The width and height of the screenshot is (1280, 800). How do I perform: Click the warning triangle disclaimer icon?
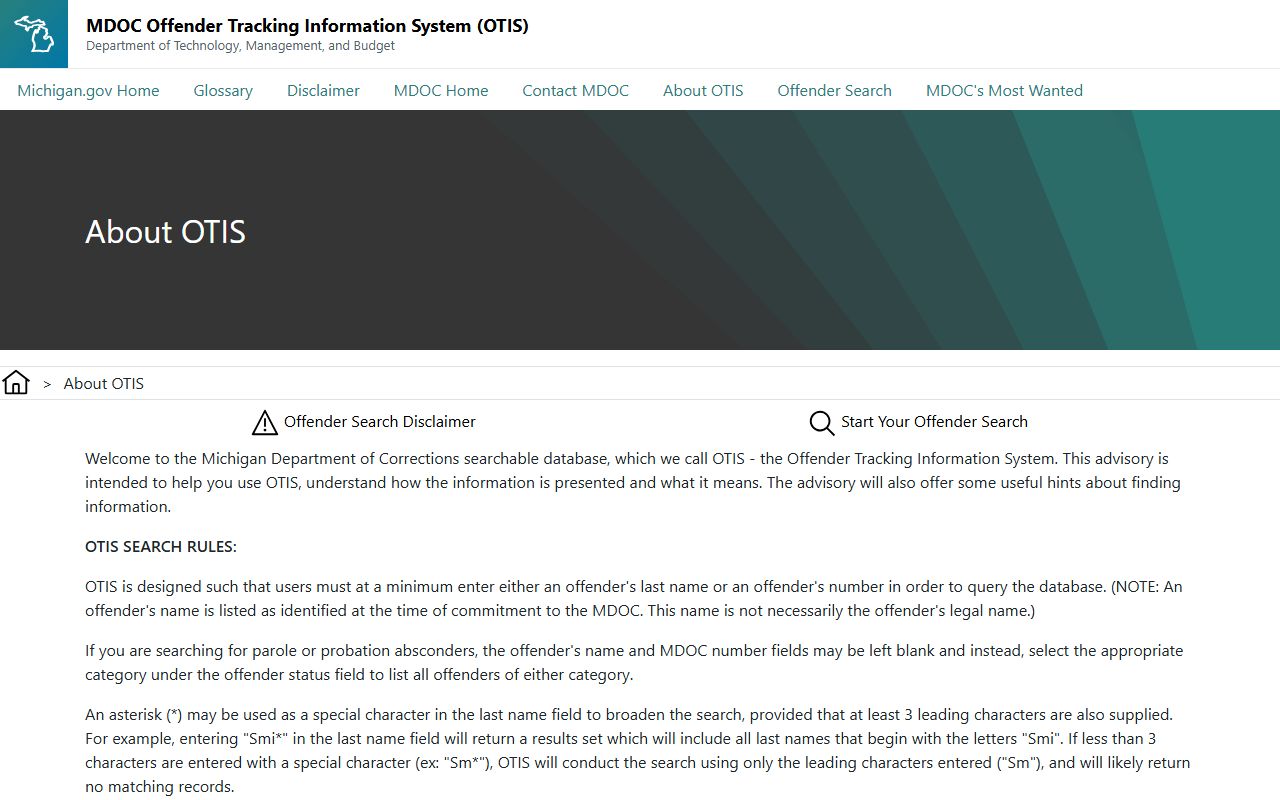[265, 422]
